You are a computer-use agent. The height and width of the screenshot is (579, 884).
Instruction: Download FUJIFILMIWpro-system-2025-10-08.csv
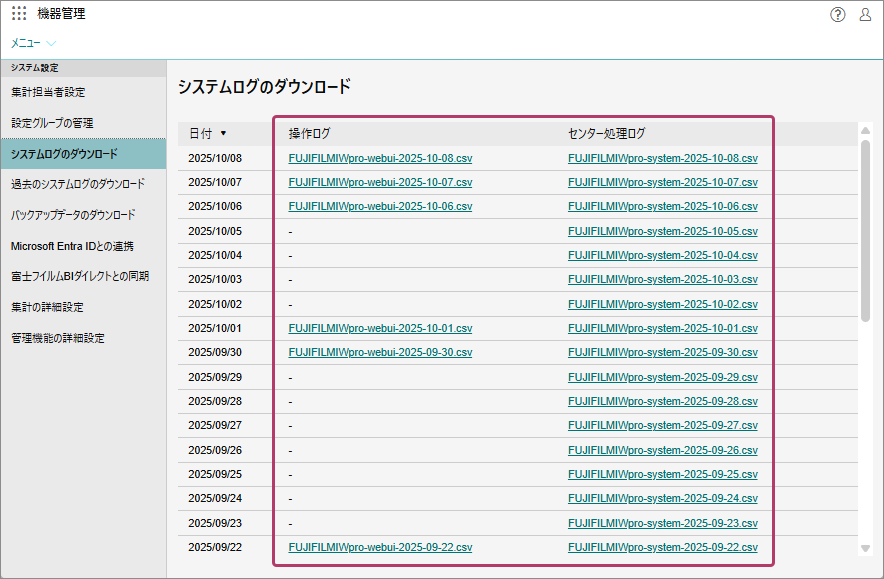pyautogui.click(x=662, y=158)
